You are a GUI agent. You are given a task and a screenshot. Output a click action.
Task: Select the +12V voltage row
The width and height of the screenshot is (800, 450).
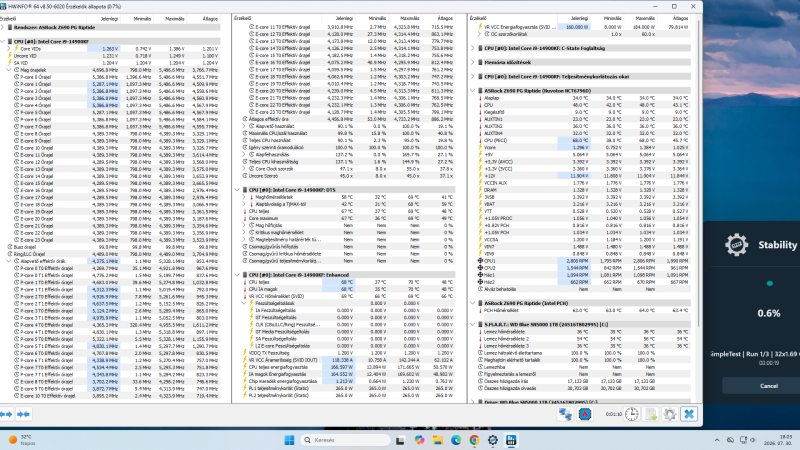pos(581,176)
